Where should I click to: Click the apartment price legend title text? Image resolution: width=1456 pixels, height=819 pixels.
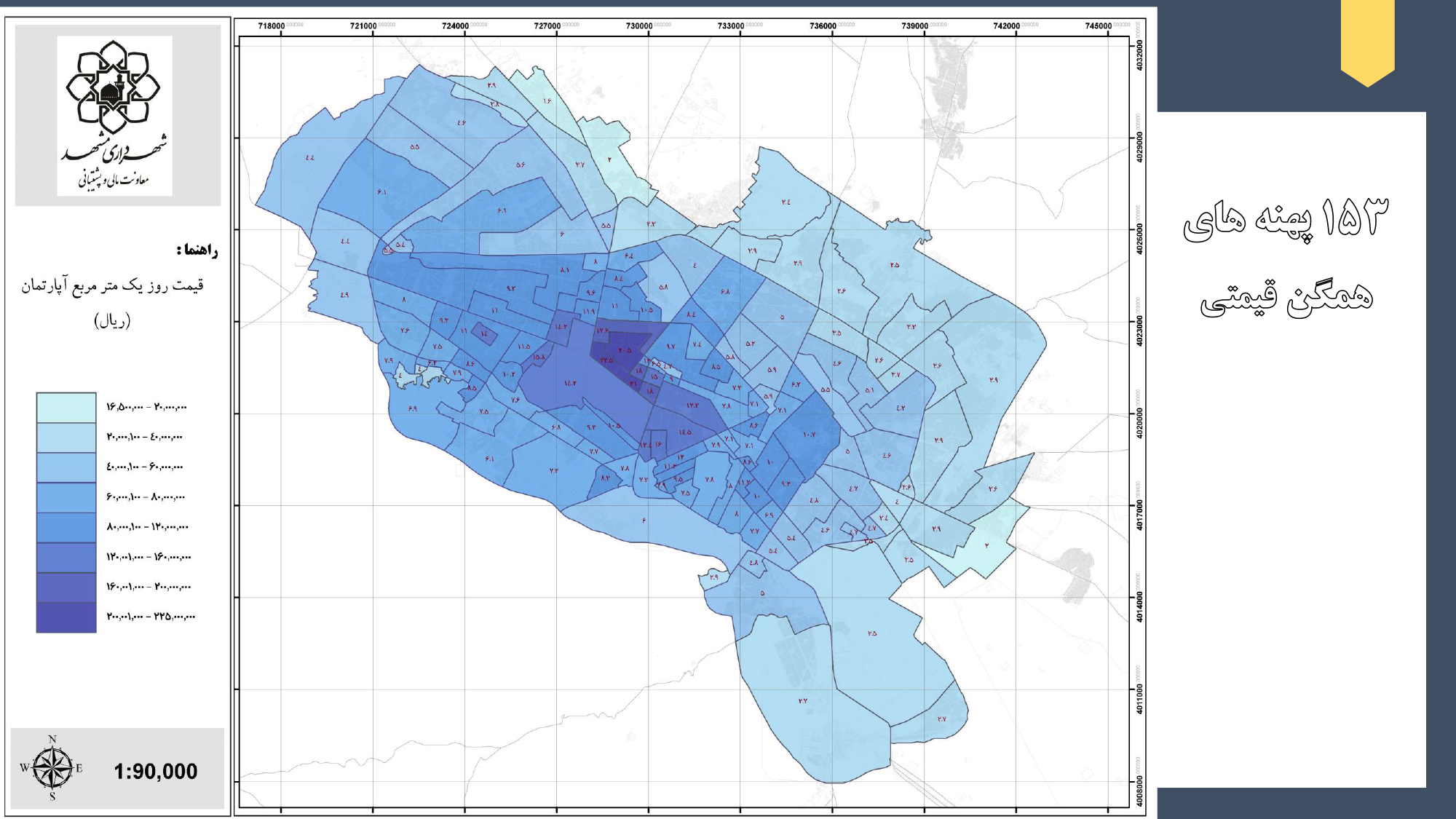[112, 285]
